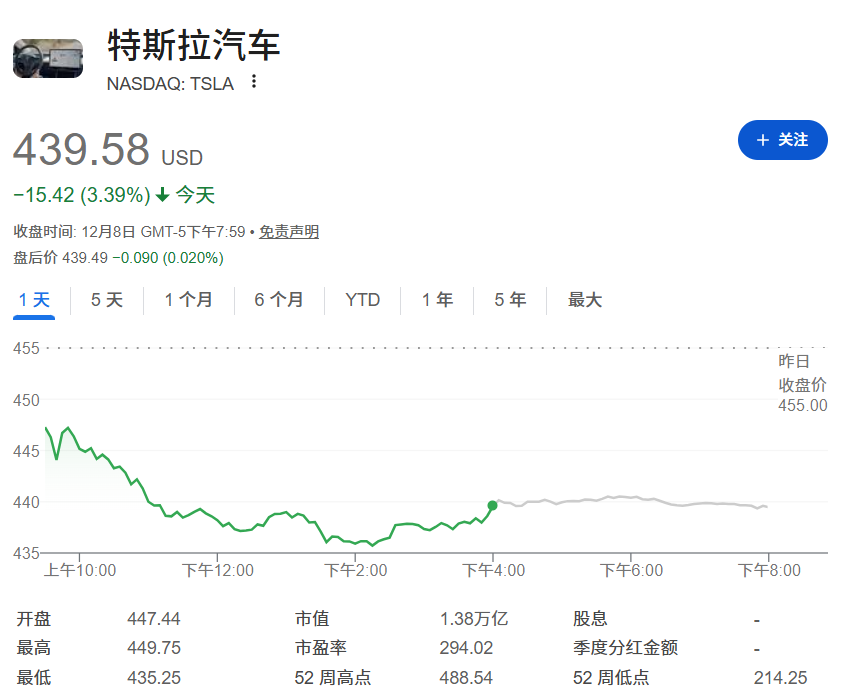Open the 1年 chart view

coord(437,299)
